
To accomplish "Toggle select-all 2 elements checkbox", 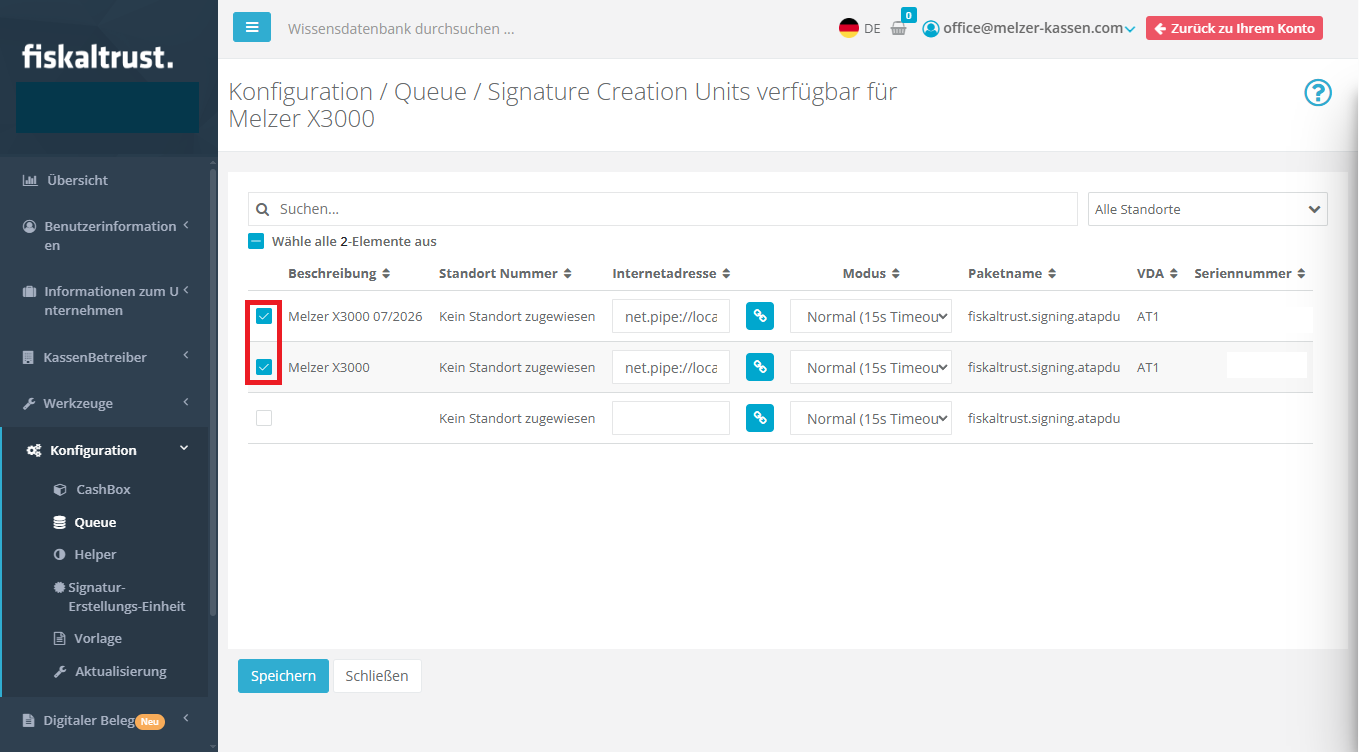I will pyautogui.click(x=256, y=241).
